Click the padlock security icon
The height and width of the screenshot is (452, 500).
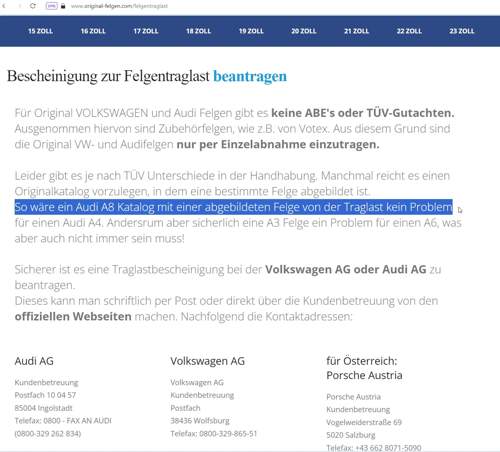tap(63, 6)
